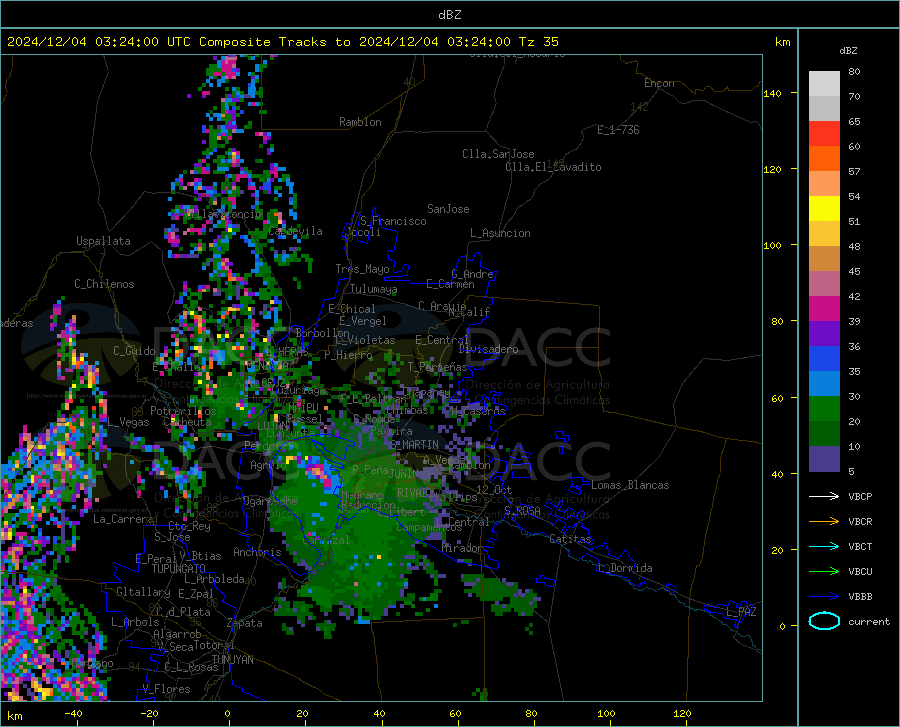The image size is (900, 727).
Task: Click the -40 tick on the bottom km axis
Action: [x=73, y=713]
